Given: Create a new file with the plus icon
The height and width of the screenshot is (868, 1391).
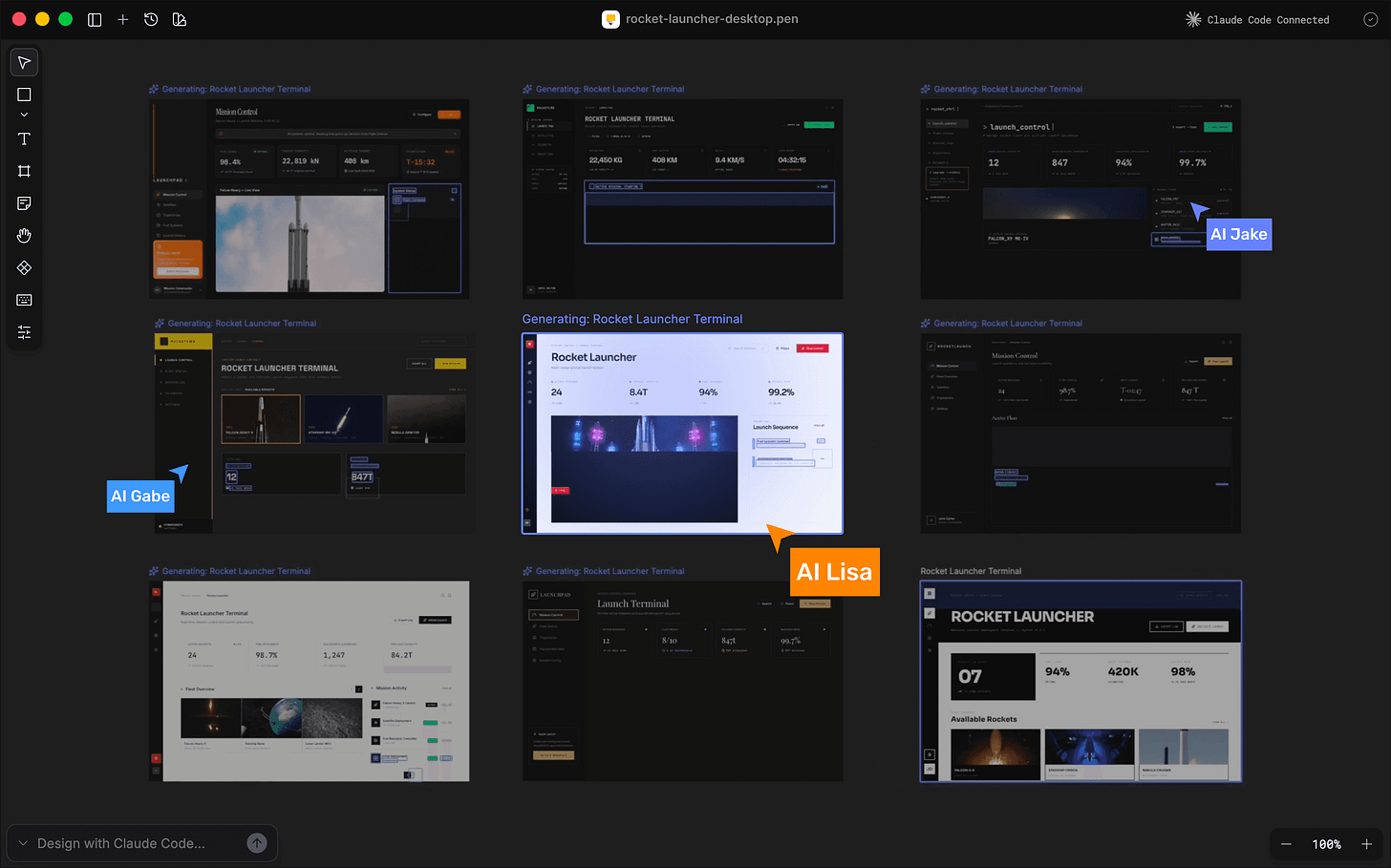Looking at the screenshot, I should coord(123,19).
